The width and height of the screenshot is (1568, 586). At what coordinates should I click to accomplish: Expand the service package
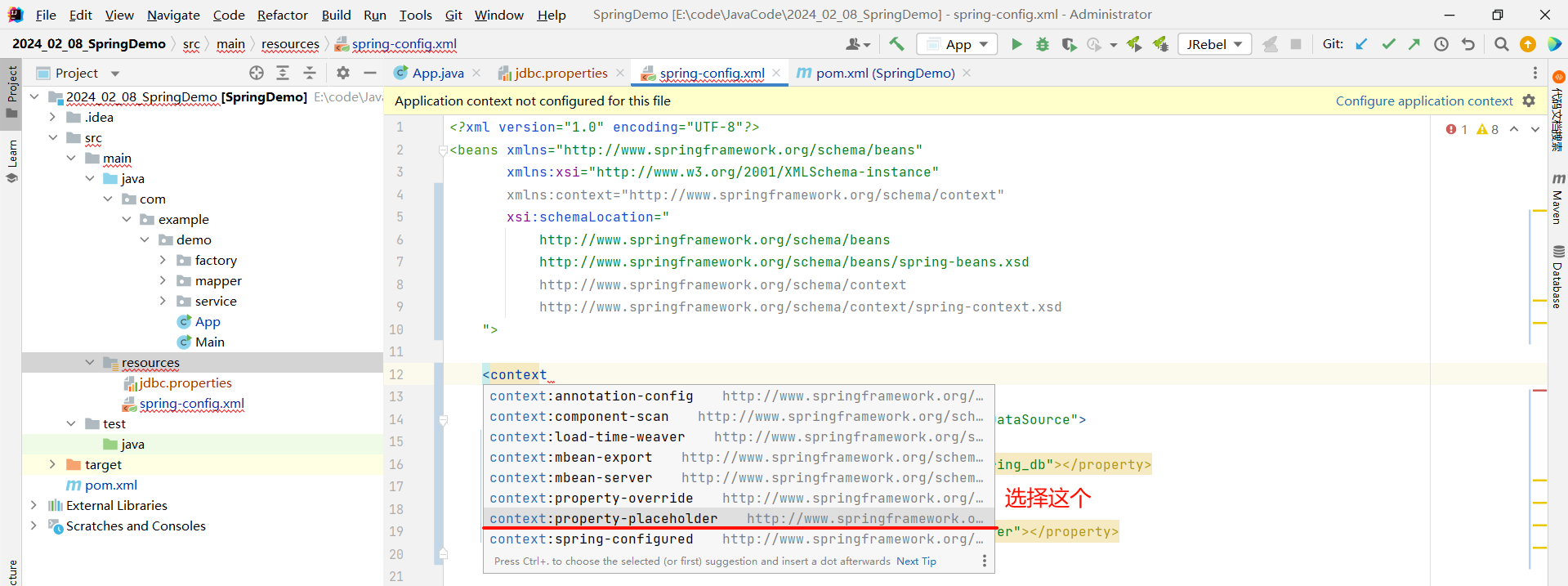(x=163, y=301)
